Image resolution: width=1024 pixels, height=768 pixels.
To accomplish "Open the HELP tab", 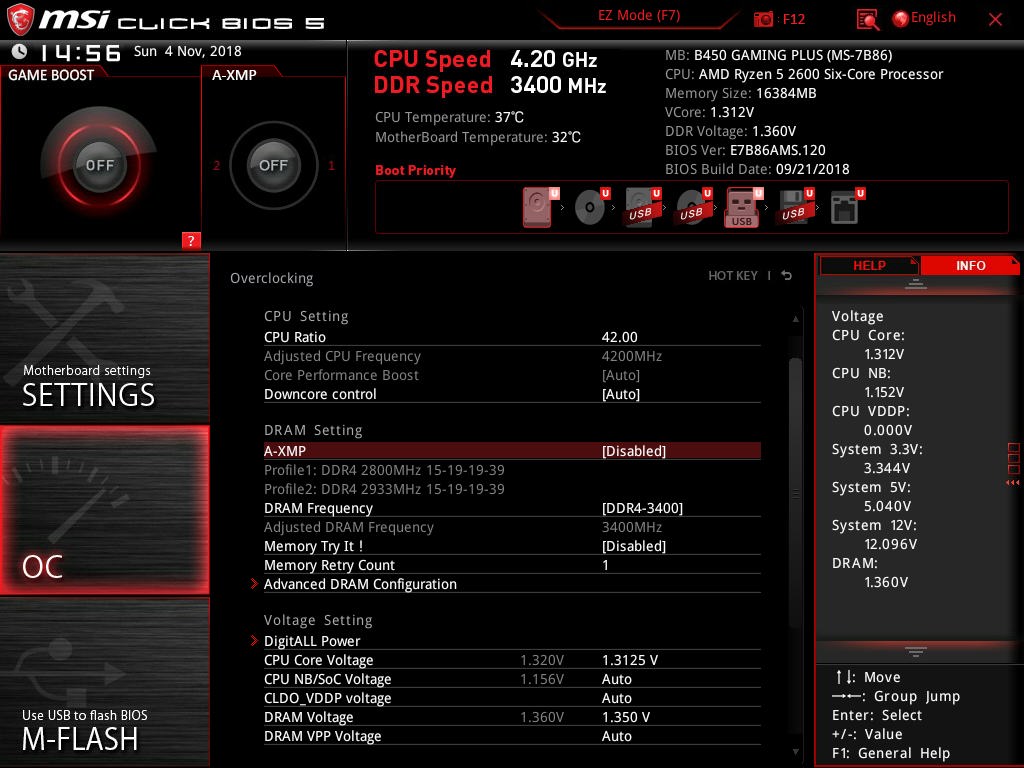I will 869,266.
